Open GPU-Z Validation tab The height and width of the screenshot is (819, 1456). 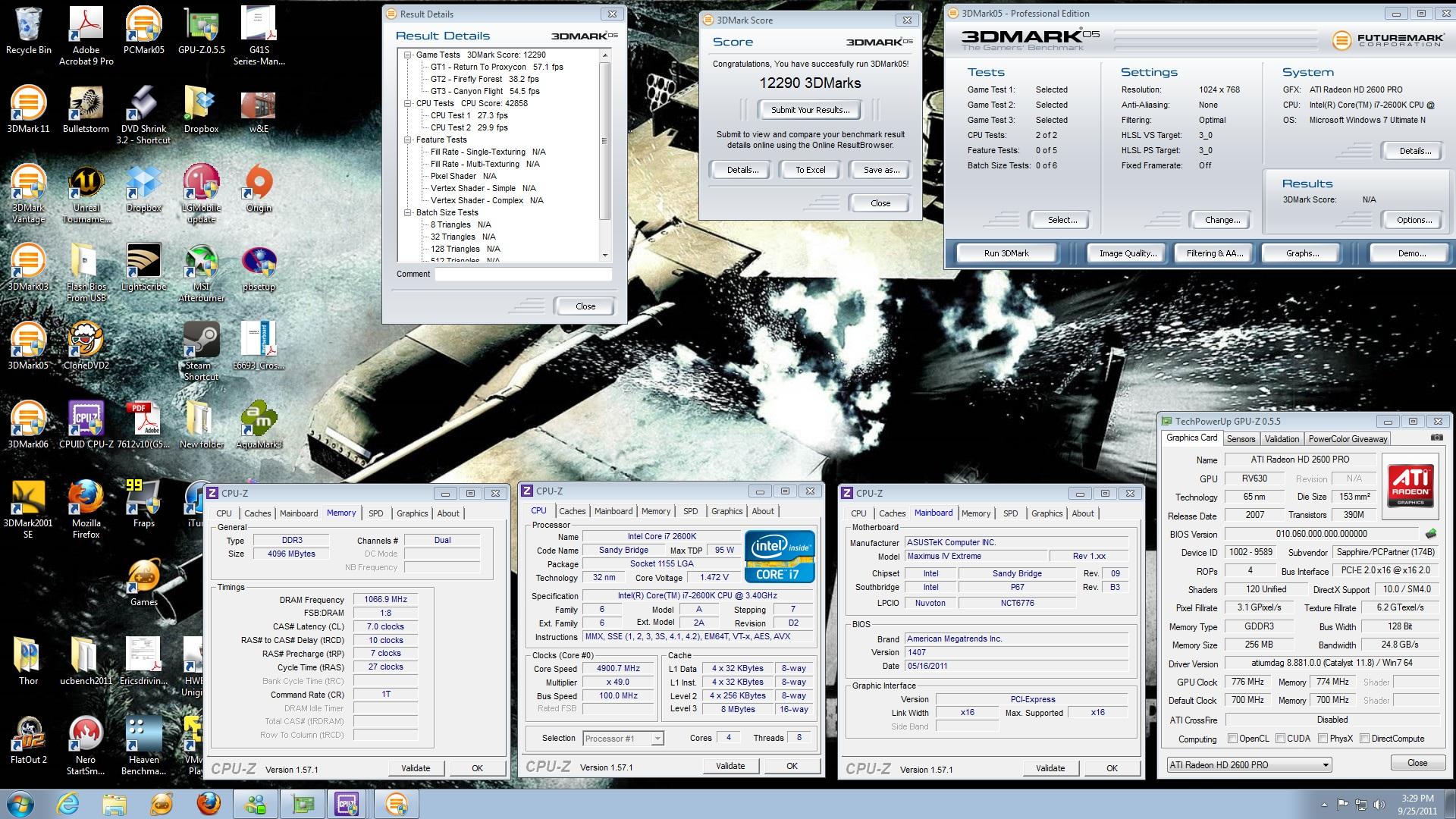point(1282,438)
